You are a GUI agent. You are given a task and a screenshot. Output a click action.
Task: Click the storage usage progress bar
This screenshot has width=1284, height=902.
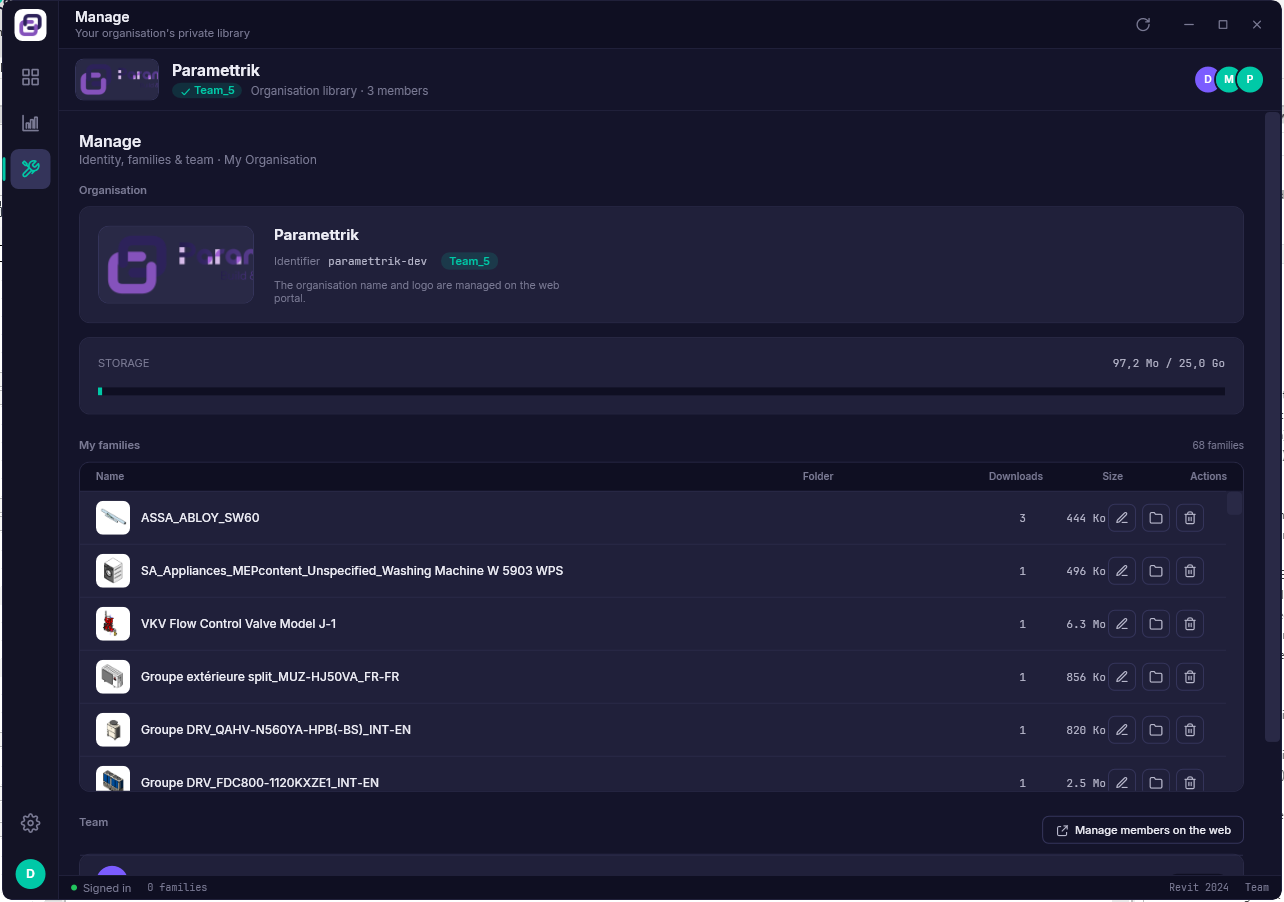pos(661,391)
